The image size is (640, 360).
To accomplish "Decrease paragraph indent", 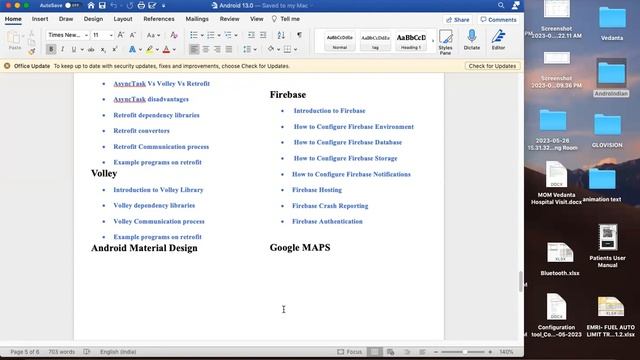I will 251,35.
